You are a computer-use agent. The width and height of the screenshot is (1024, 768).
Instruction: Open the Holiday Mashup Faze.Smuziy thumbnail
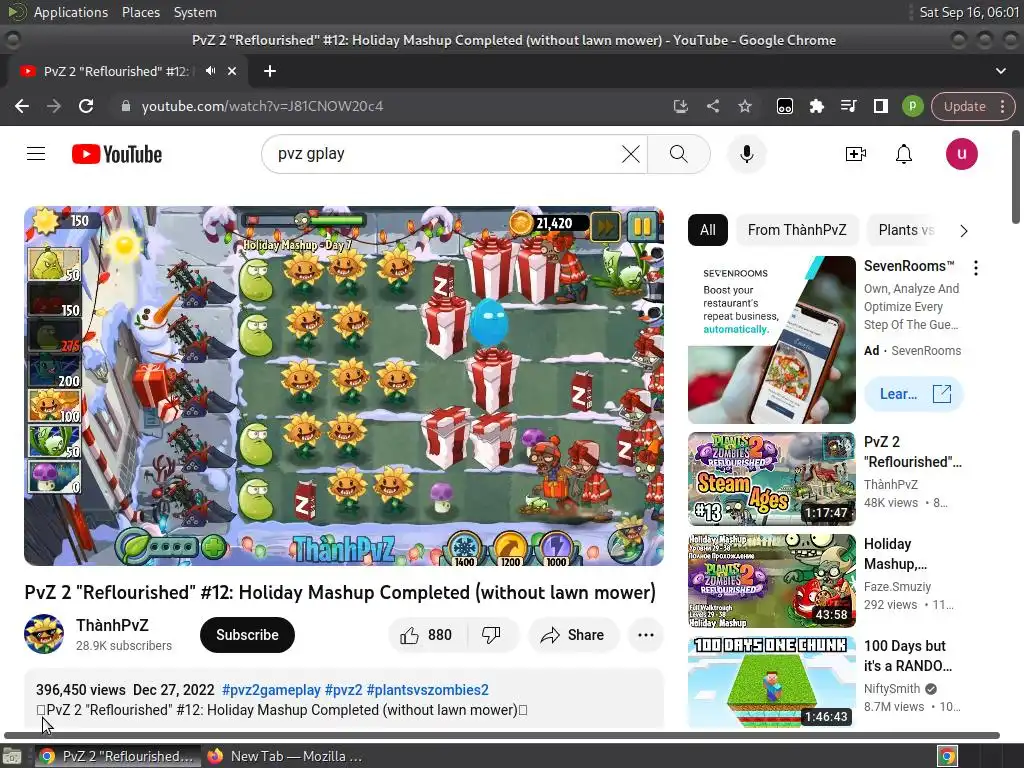pos(771,581)
